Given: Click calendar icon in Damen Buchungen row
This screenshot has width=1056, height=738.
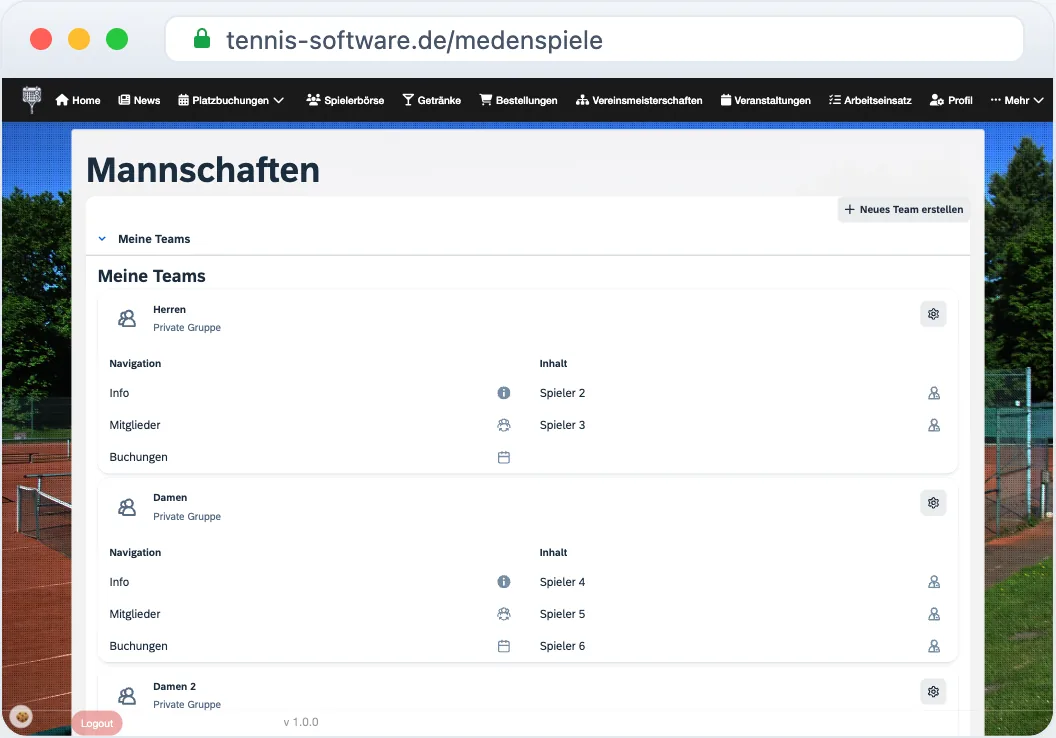Looking at the screenshot, I should coord(504,646).
